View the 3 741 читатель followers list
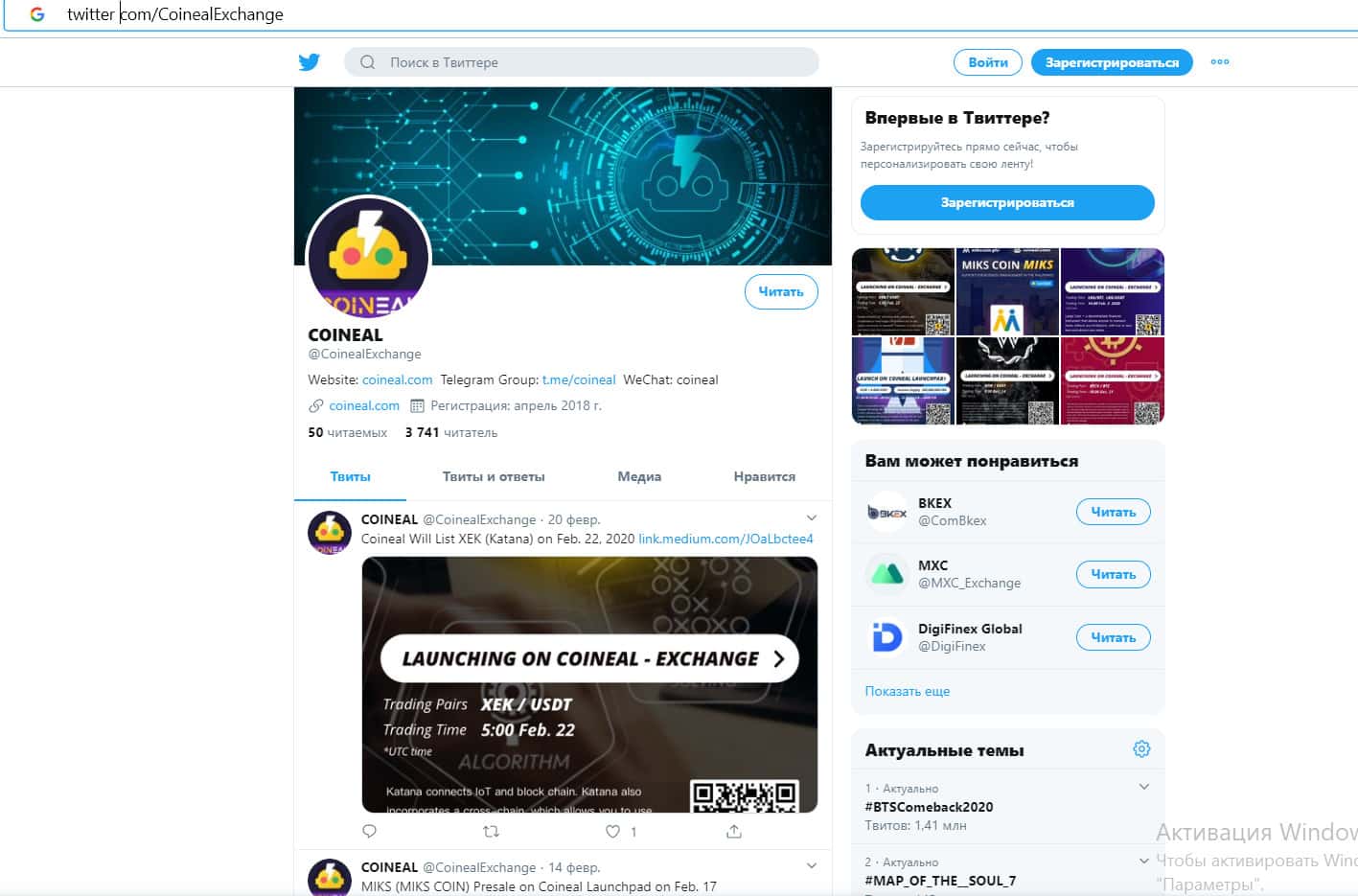The height and width of the screenshot is (896, 1358). [451, 433]
